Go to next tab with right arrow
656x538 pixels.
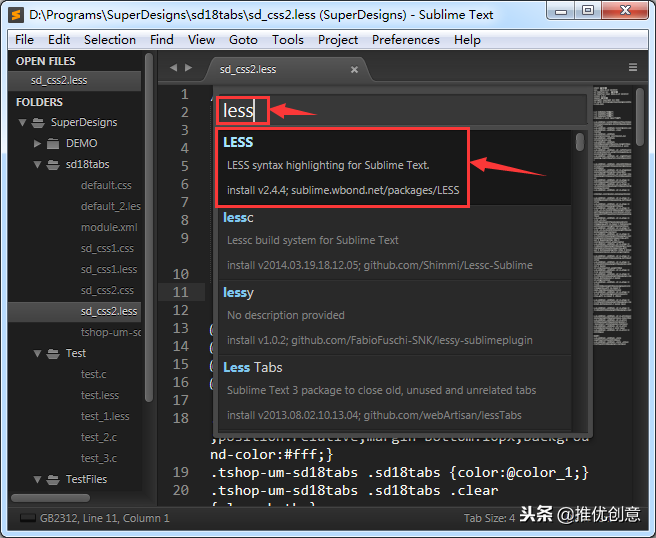point(188,67)
